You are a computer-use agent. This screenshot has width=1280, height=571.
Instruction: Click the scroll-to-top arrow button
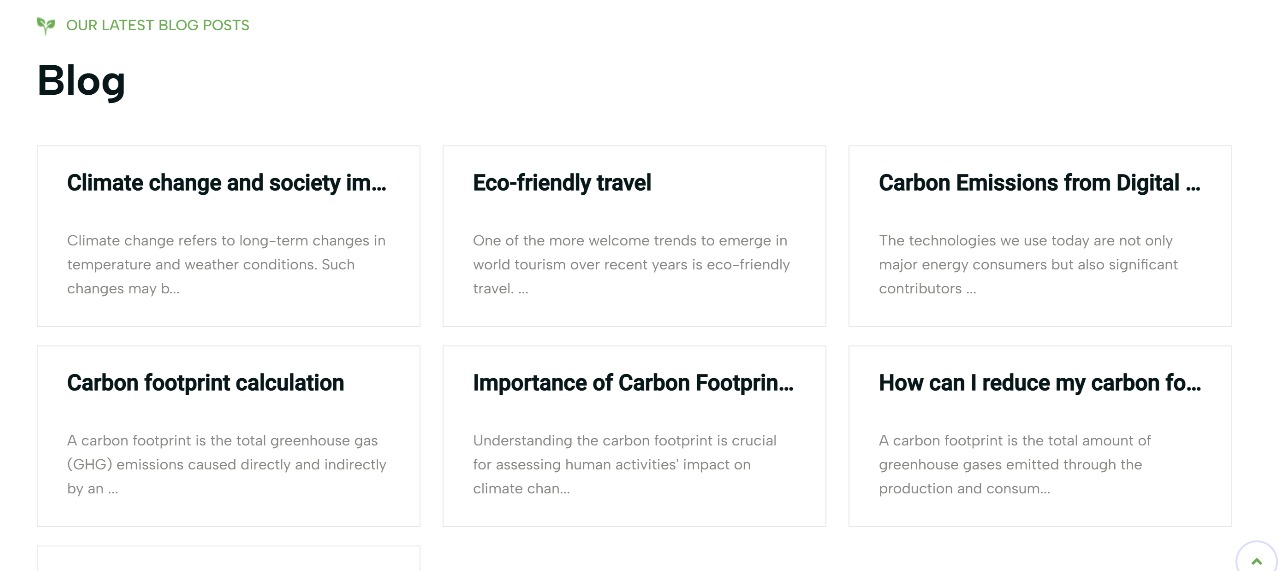1256,558
